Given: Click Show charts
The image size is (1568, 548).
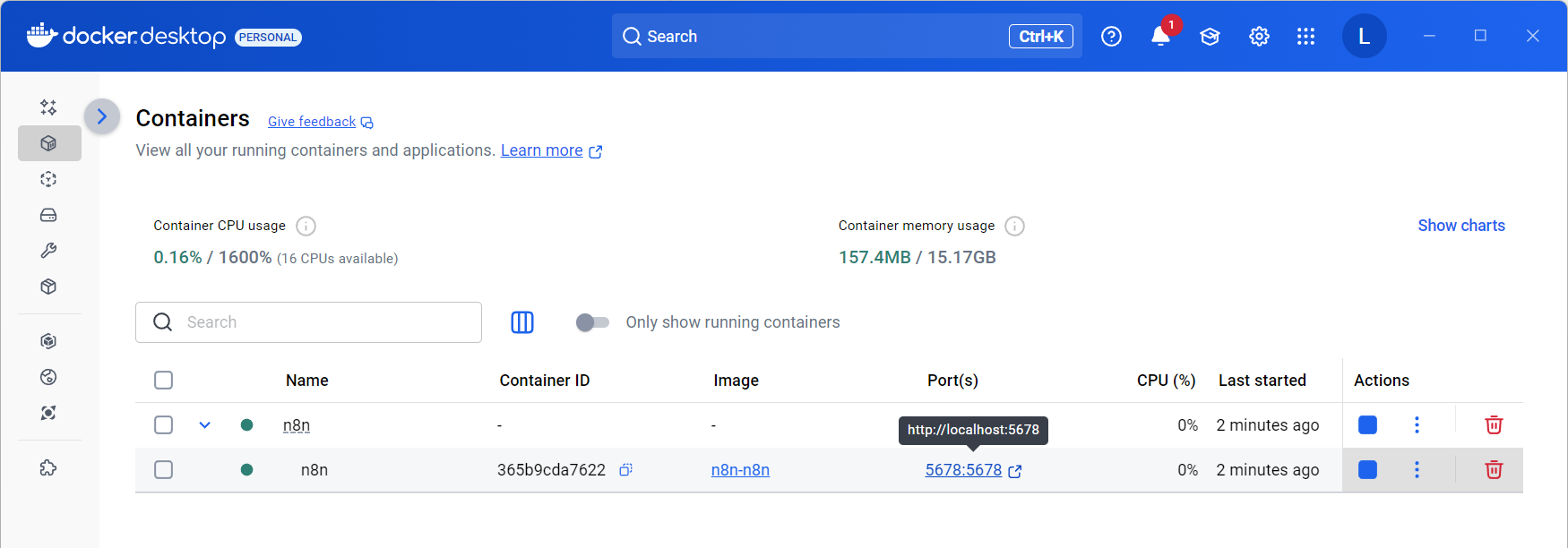Looking at the screenshot, I should pyautogui.click(x=1461, y=226).
